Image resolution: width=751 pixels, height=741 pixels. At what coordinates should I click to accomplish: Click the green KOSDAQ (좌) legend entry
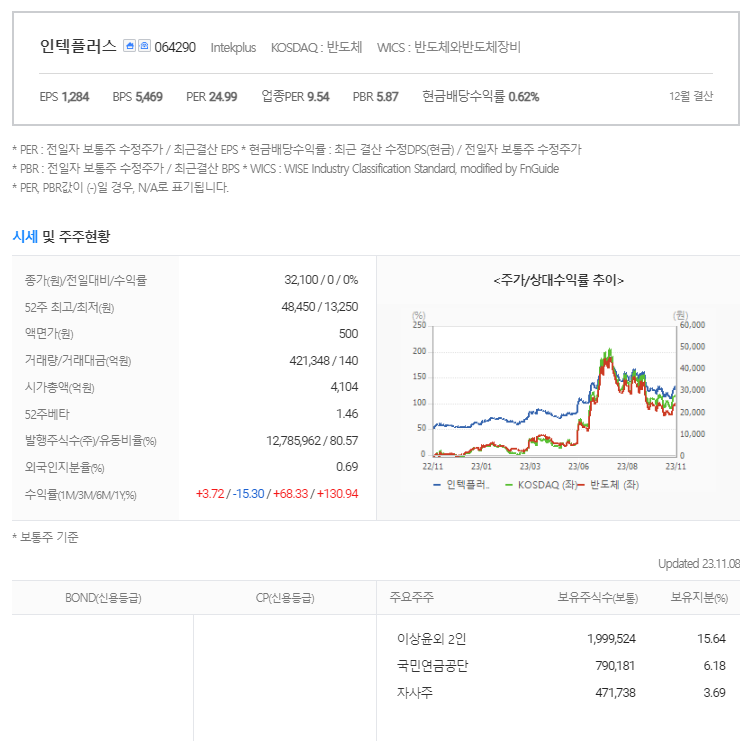[541, 485]
